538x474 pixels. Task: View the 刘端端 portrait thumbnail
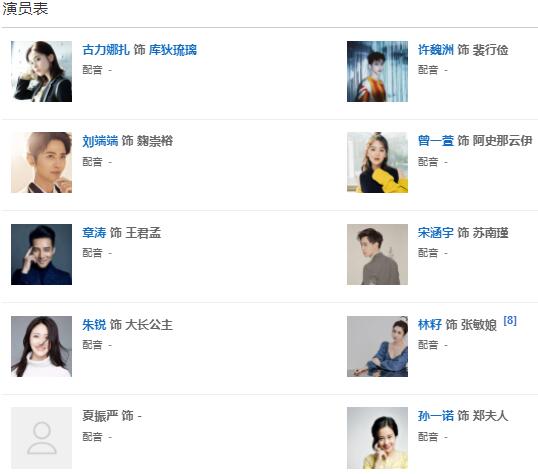[x=42, y=163]
